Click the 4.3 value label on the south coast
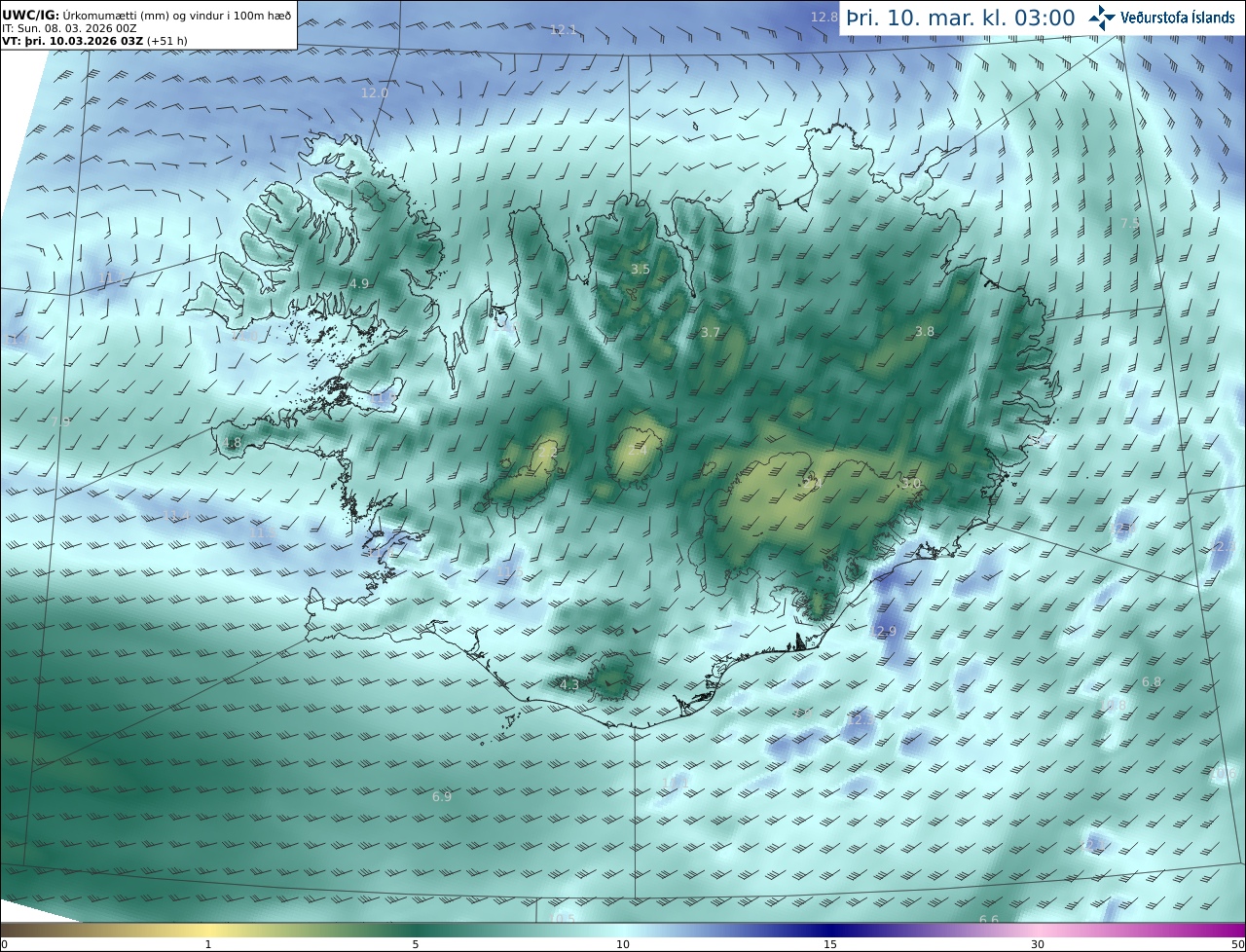Screen dimensions: 1246x952 [x=569, y=685]
